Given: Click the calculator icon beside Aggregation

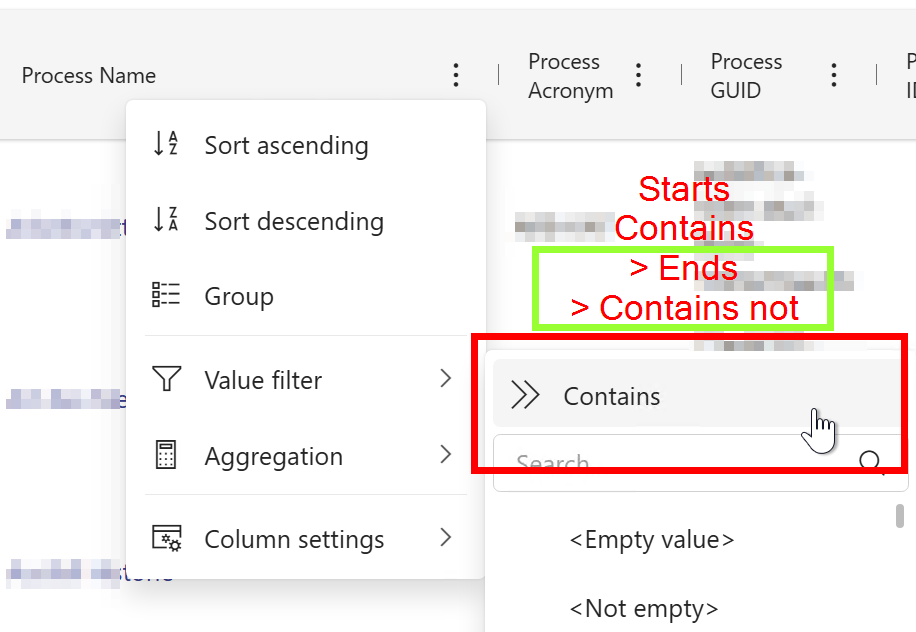Looking at the screenshot, I should (166, 456).
